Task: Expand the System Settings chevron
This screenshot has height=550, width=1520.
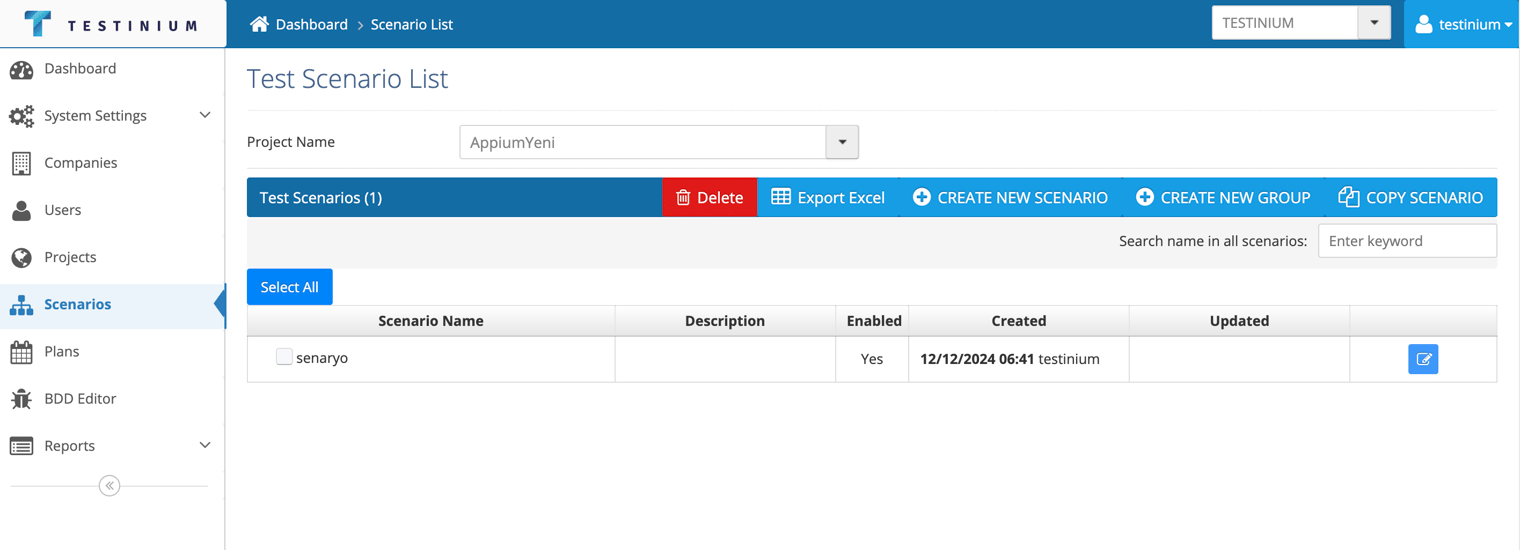Action: tap(205, 116)
